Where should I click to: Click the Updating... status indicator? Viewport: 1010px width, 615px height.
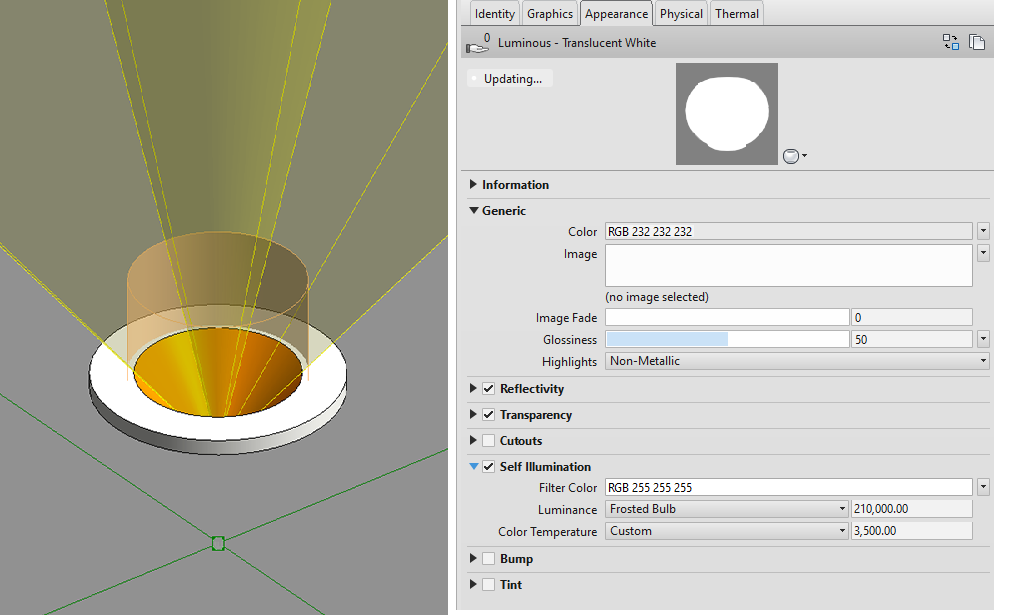(x=510, y=79)
